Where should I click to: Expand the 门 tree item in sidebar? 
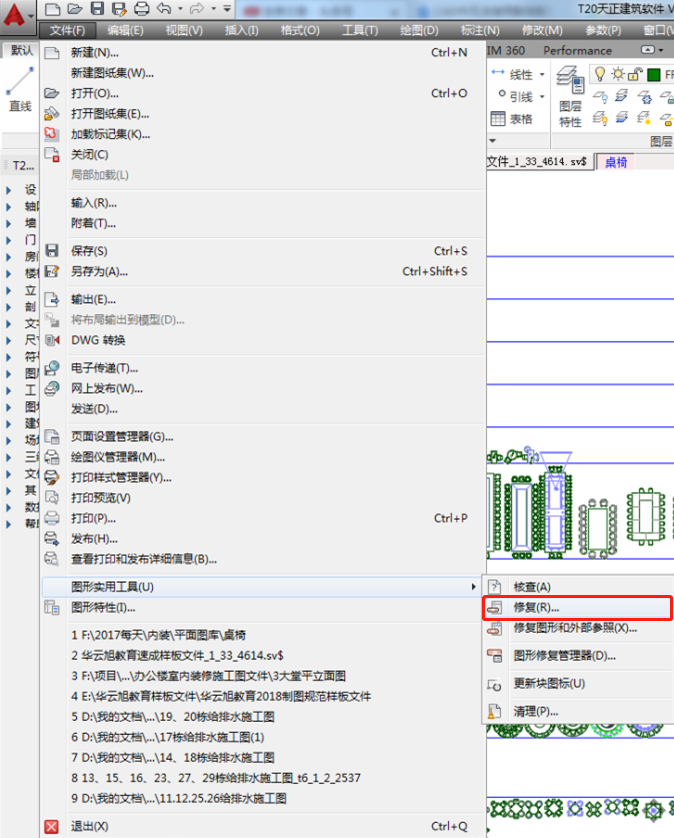[x=9, y=240]
